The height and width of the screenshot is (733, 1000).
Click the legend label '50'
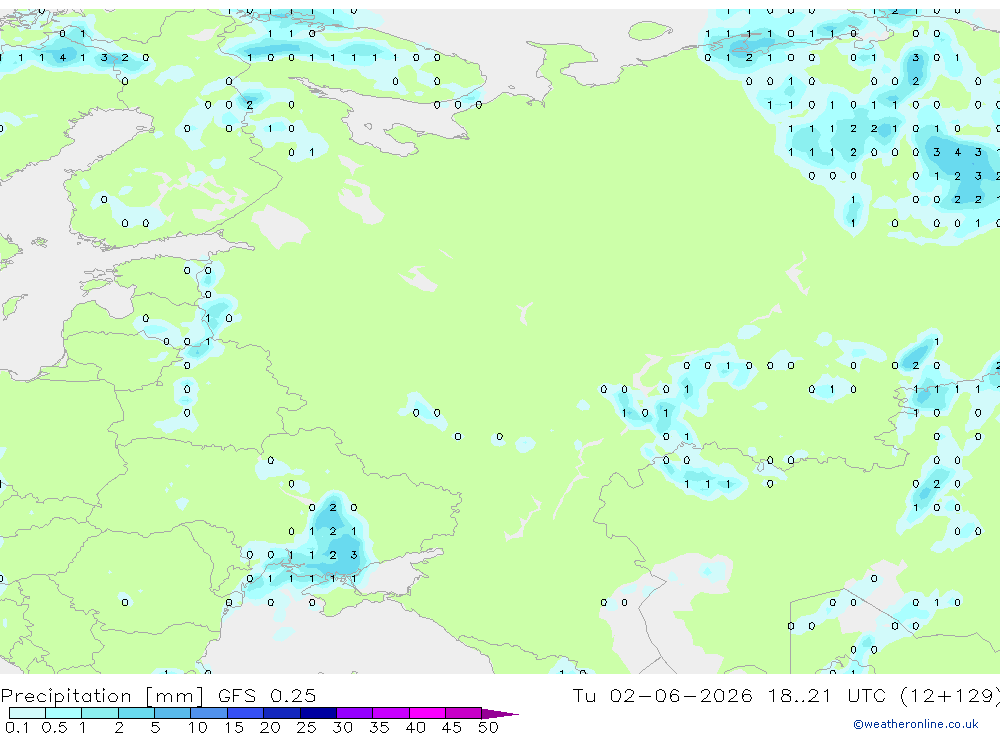pos(488,727)
